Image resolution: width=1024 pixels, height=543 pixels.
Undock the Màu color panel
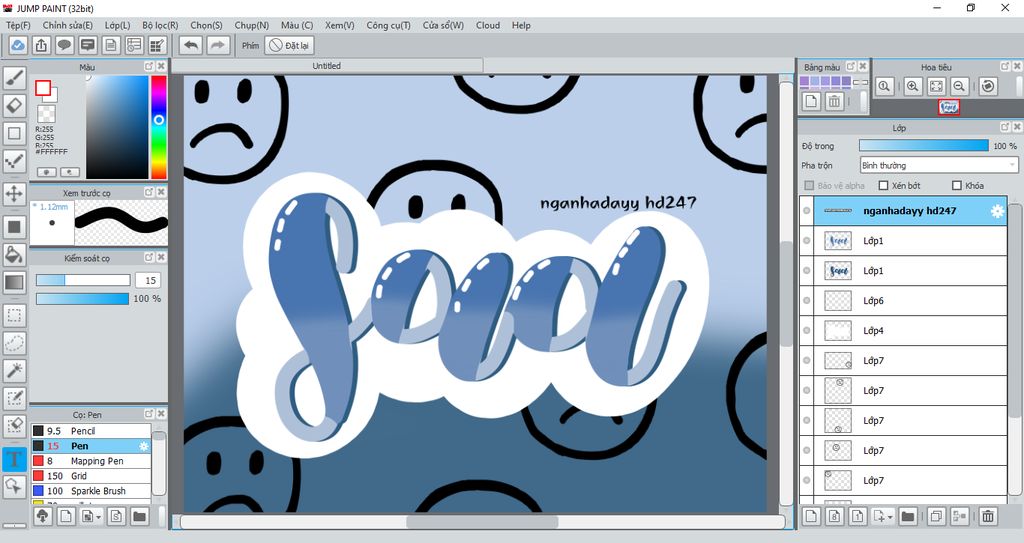tap(149, 66)
